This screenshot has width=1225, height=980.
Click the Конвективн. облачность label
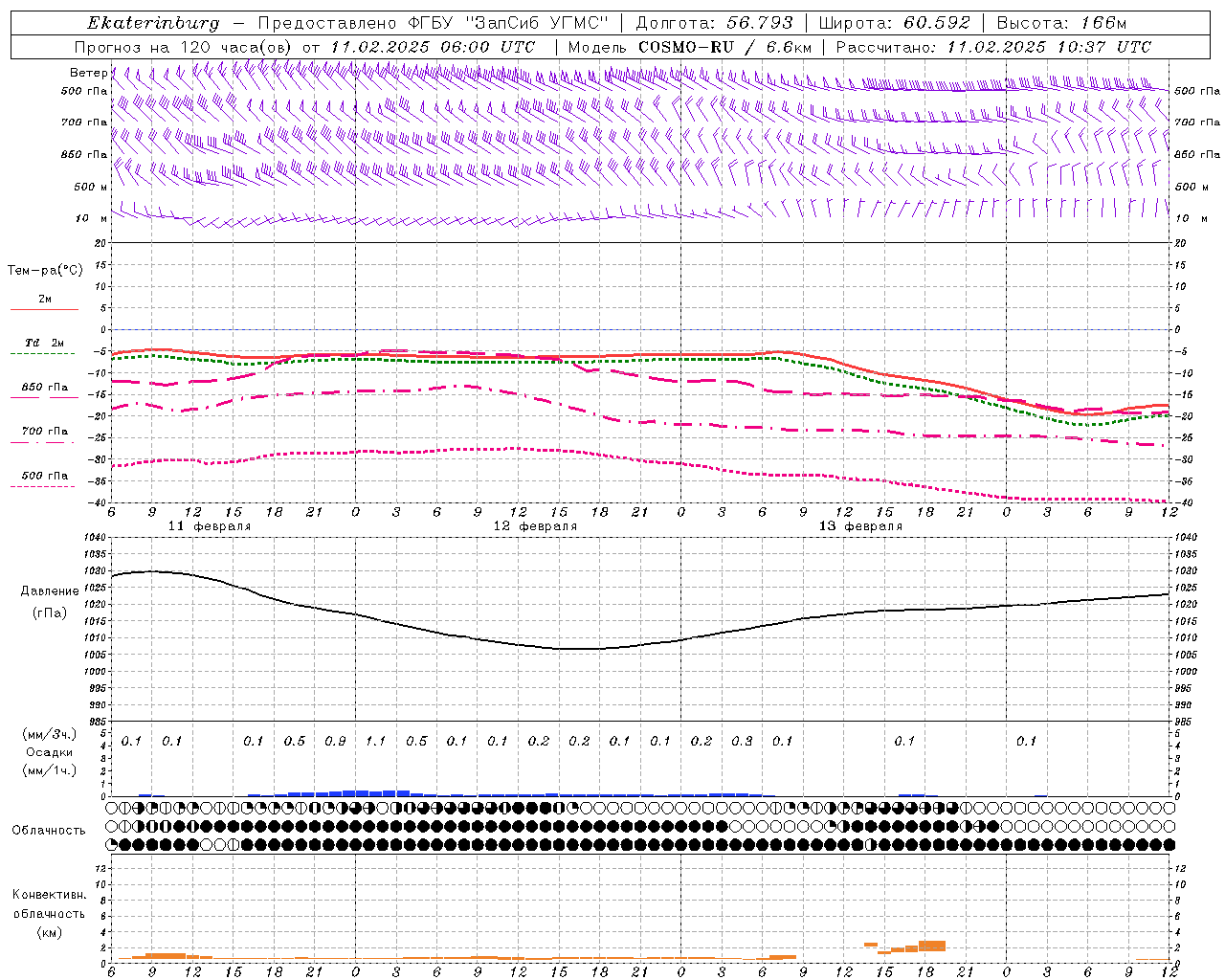click(x=49, y=904)
